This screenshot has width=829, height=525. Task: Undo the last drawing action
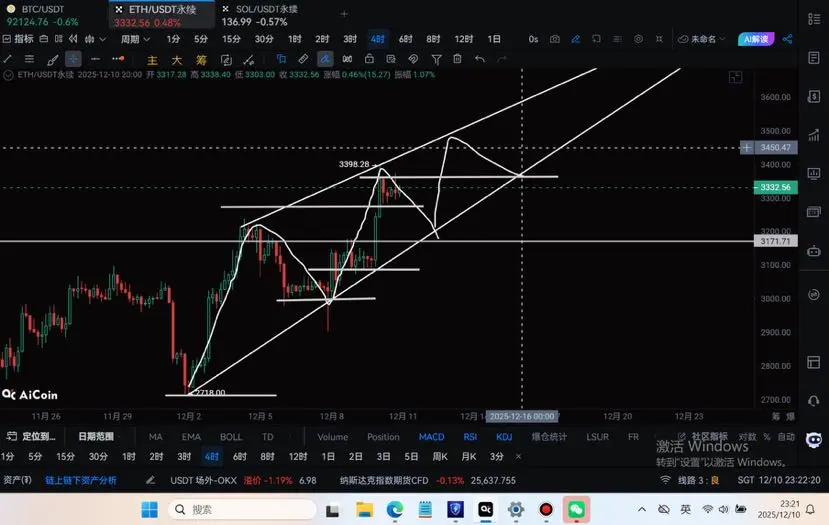[480, 59]
